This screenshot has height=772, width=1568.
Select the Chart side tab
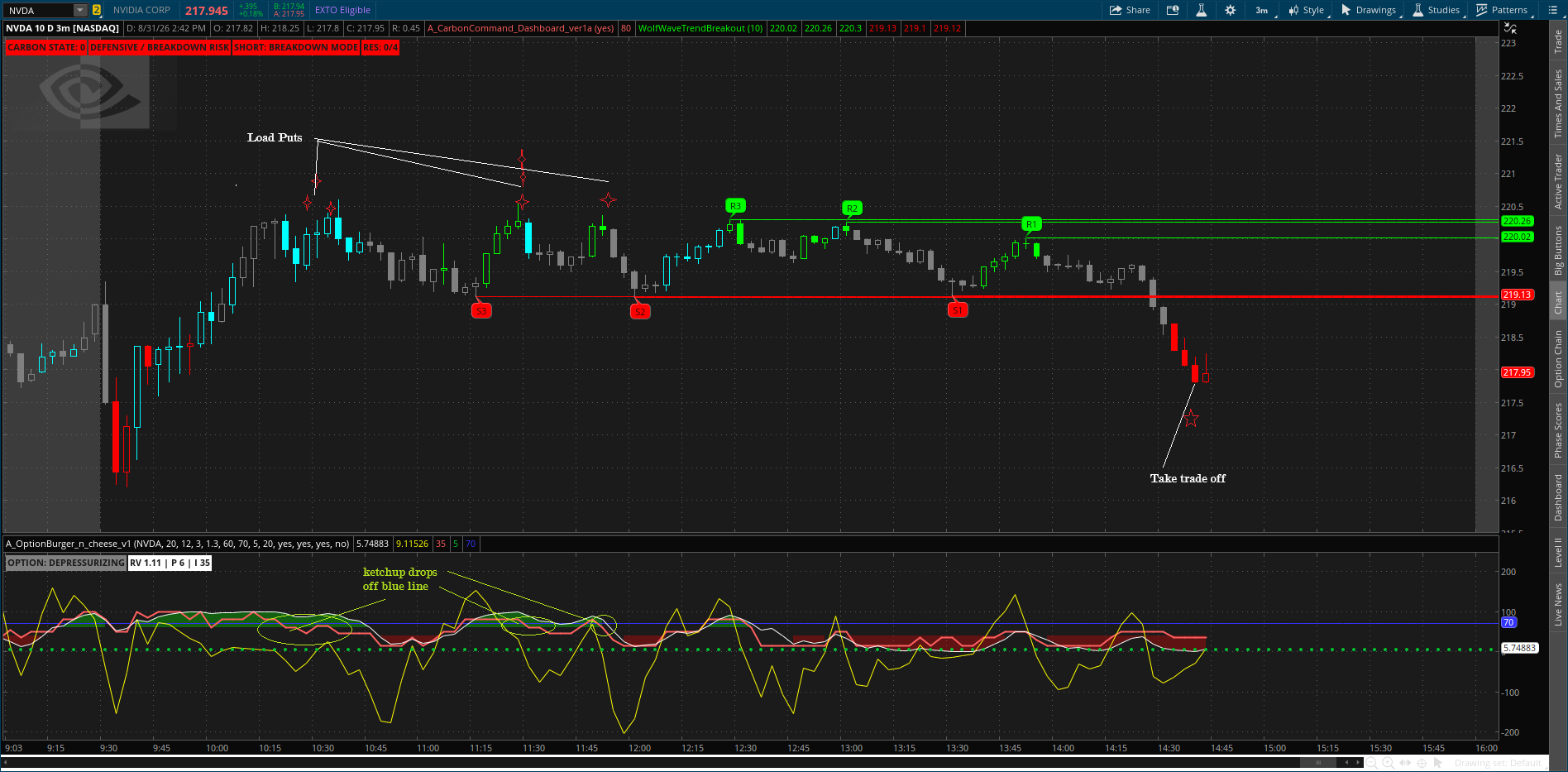click(1558, 302)
